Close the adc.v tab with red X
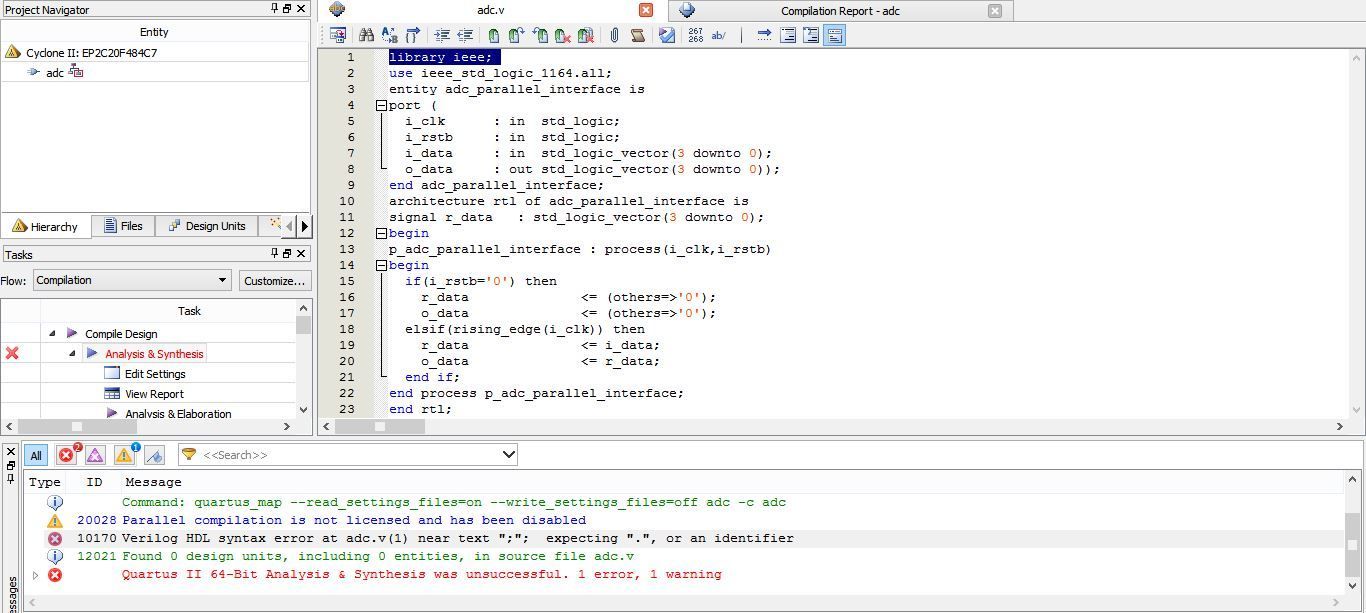This screenshot has height=613, width=1366. (x=646, y=10)
